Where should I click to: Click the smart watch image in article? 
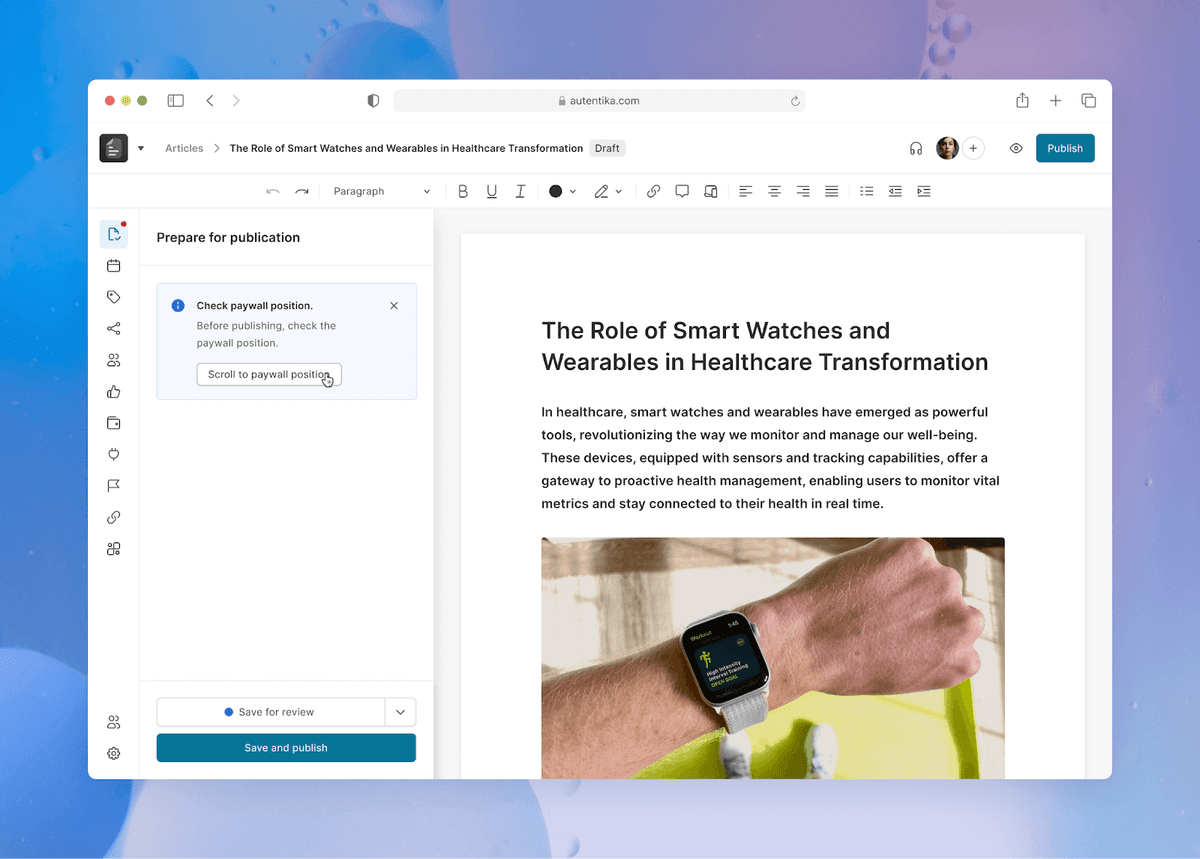773,658
